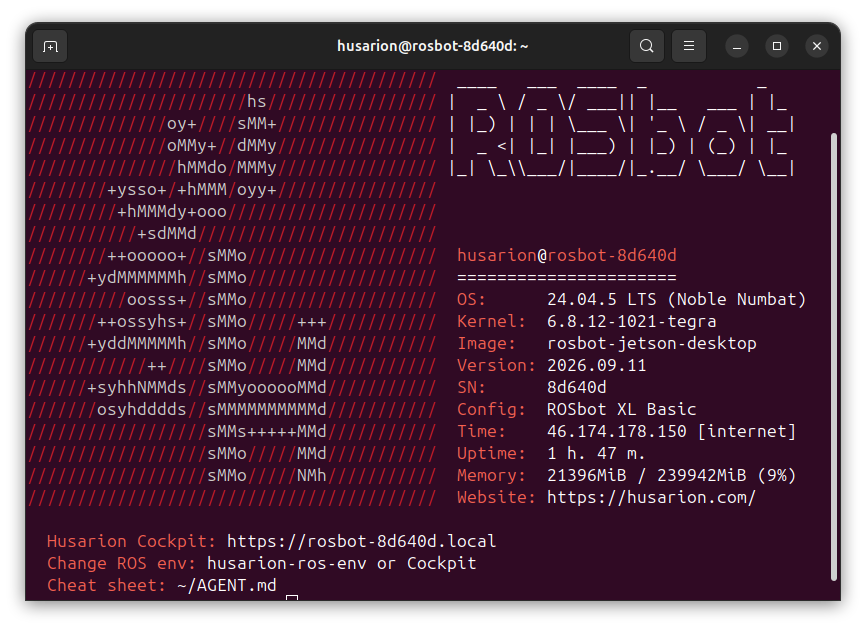
Task: Open a new terminal tab
Action: (50, 46)
